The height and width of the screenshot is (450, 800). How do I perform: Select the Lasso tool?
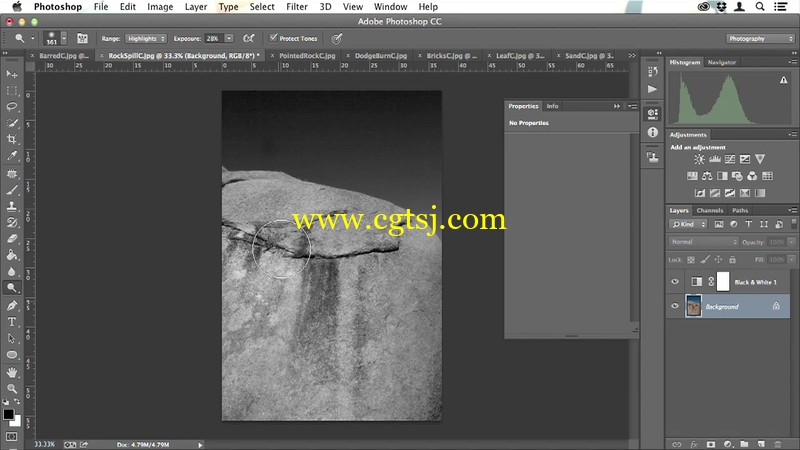pos(11,107)
